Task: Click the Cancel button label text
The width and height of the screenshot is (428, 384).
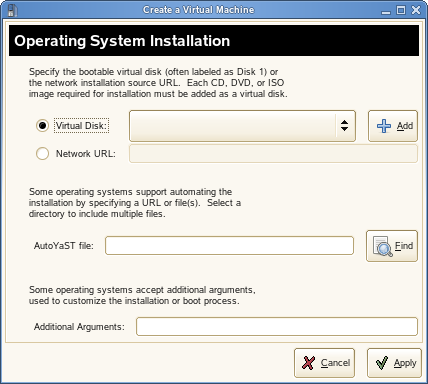Action: tap(335, 363)
